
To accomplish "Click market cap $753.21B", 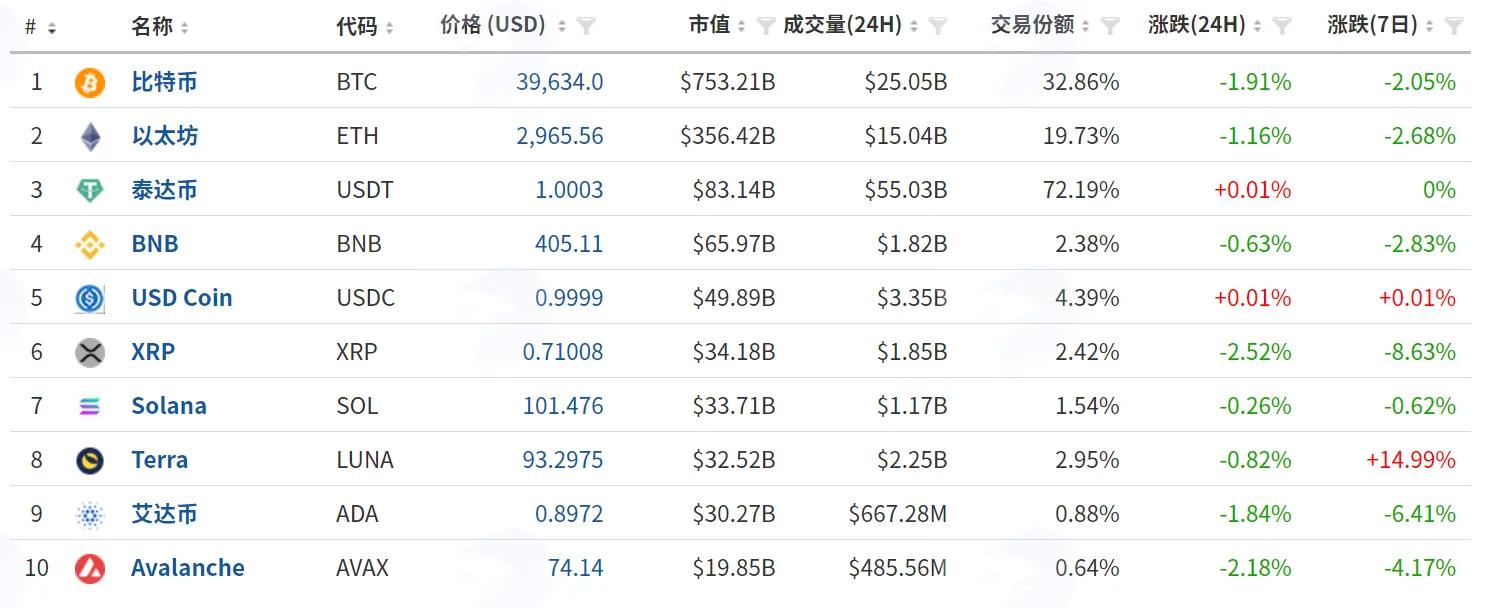I will pyautogui.click(x=728, y=82).
